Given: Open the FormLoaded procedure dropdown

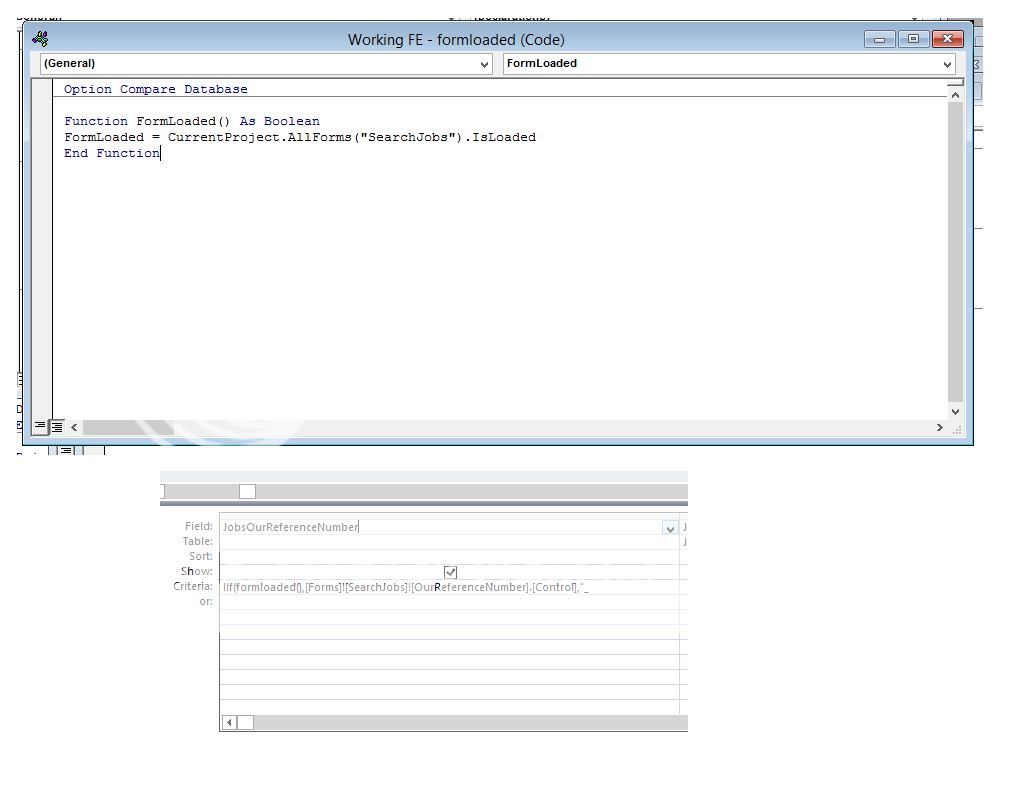Looking at the screenshot, I should (945, 63).
